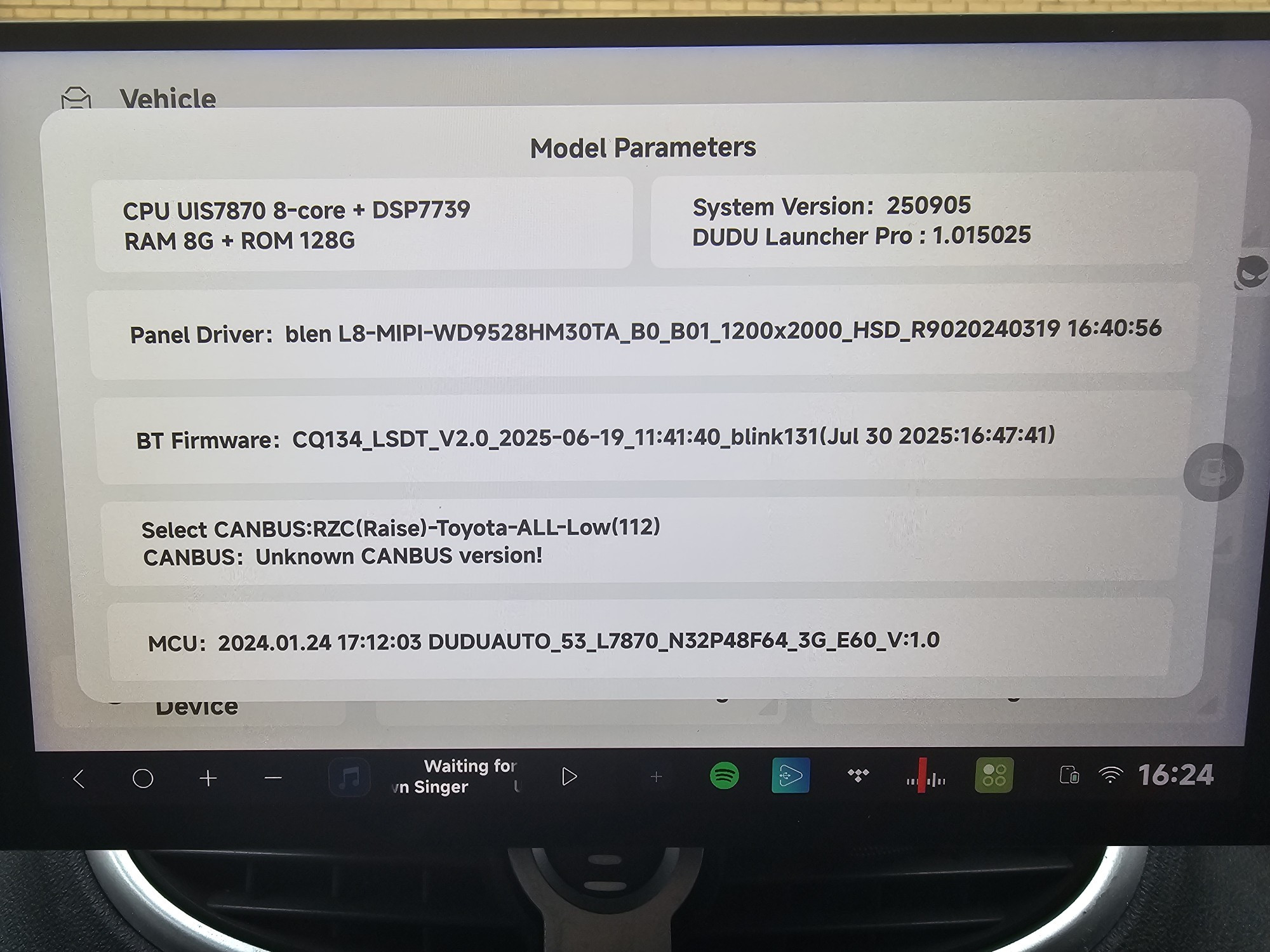Increase volume with the plus icon
Screen dimensions: 1270x952
208,778
